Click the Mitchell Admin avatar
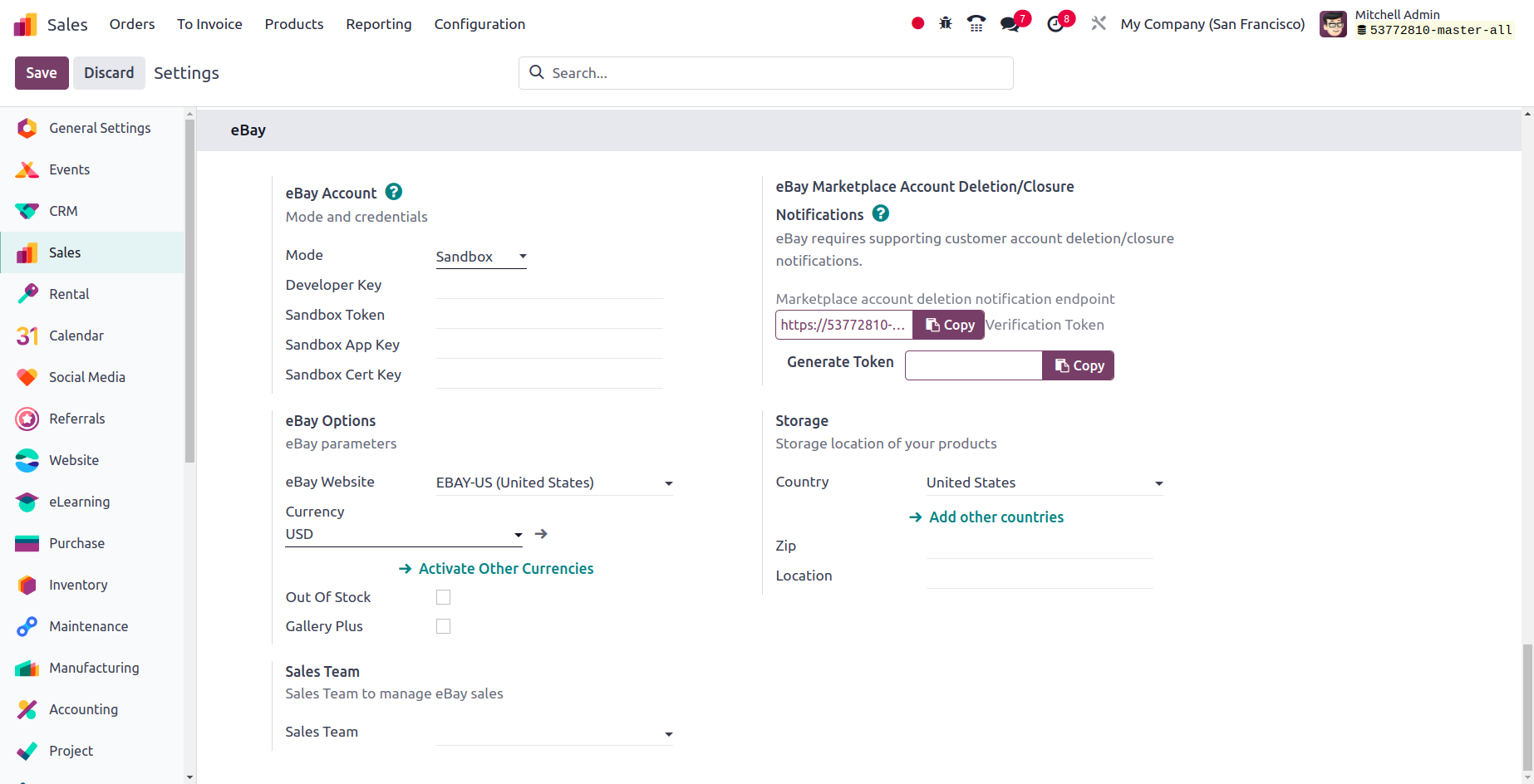 click(1333, 24)
